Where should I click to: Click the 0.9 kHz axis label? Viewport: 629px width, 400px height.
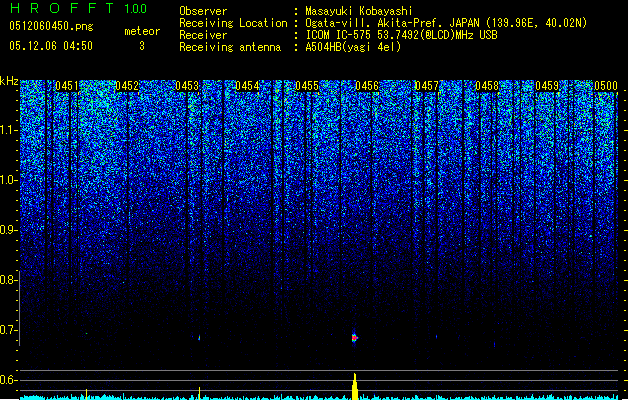[8, 230]
